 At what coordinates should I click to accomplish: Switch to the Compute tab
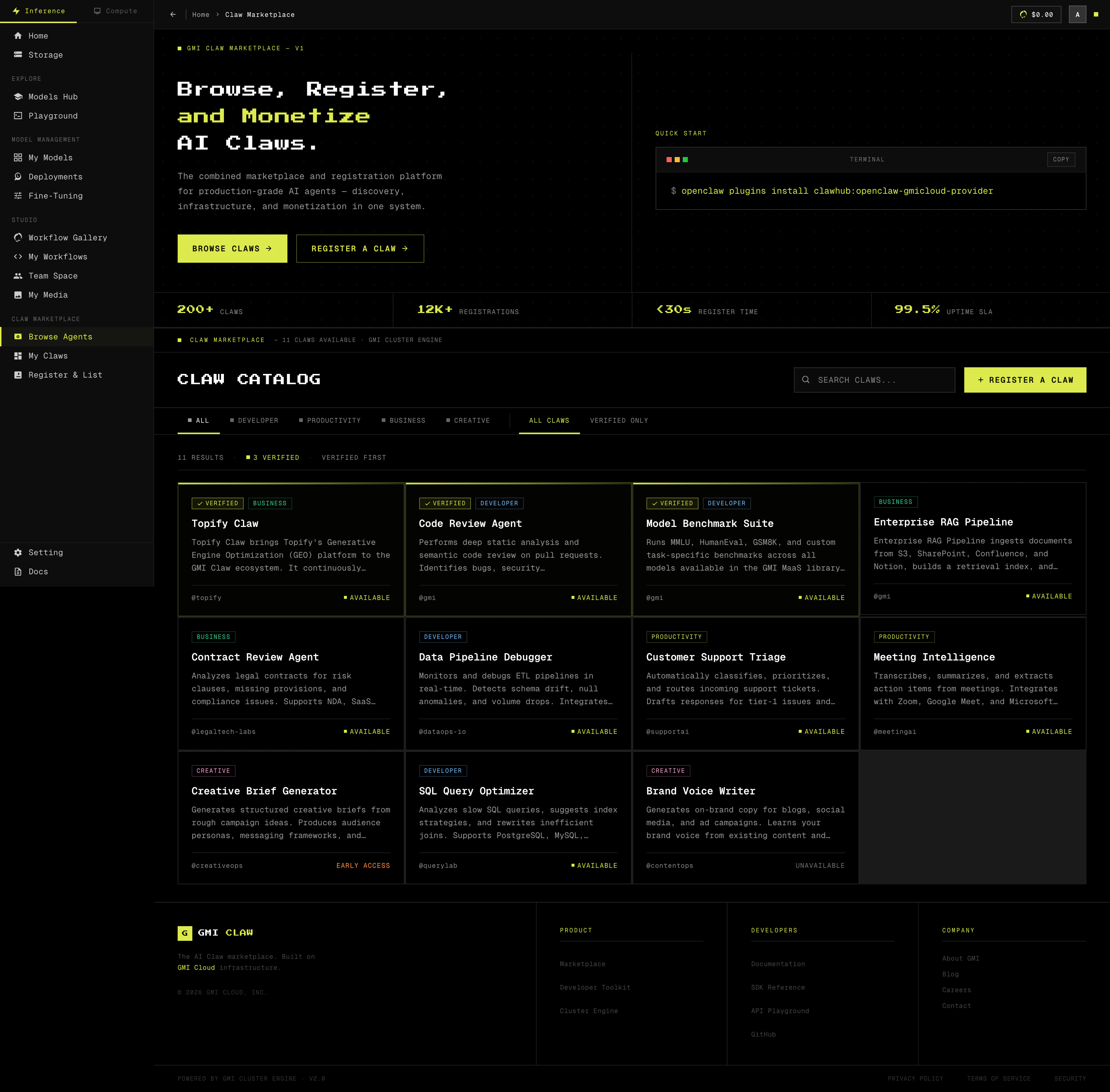(115, 11)
